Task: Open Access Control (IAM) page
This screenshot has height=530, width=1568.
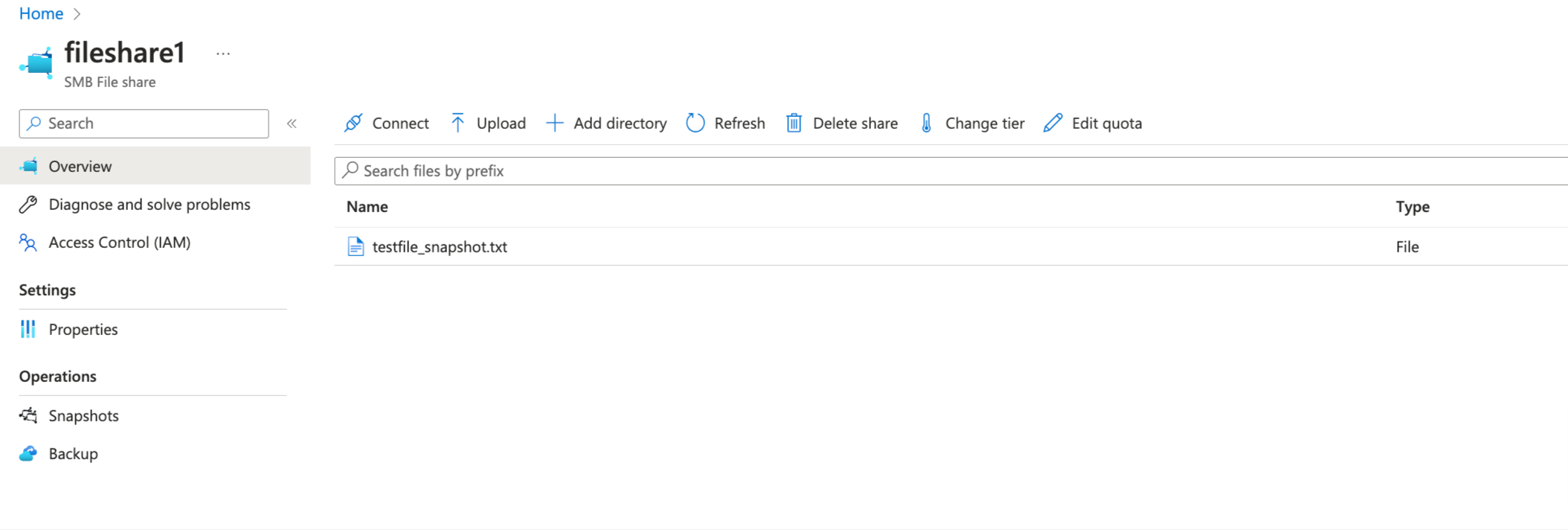Action: [155, 243]
